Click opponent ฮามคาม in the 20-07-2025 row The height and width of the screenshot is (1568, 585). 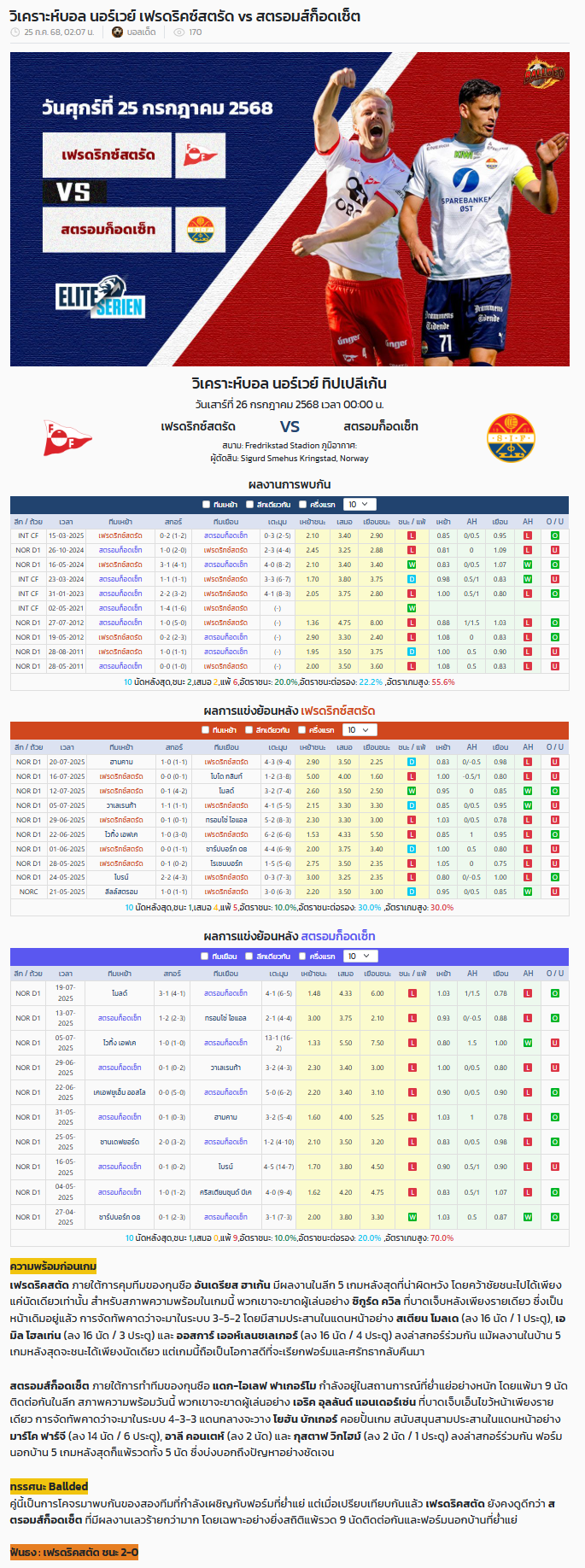121,762
